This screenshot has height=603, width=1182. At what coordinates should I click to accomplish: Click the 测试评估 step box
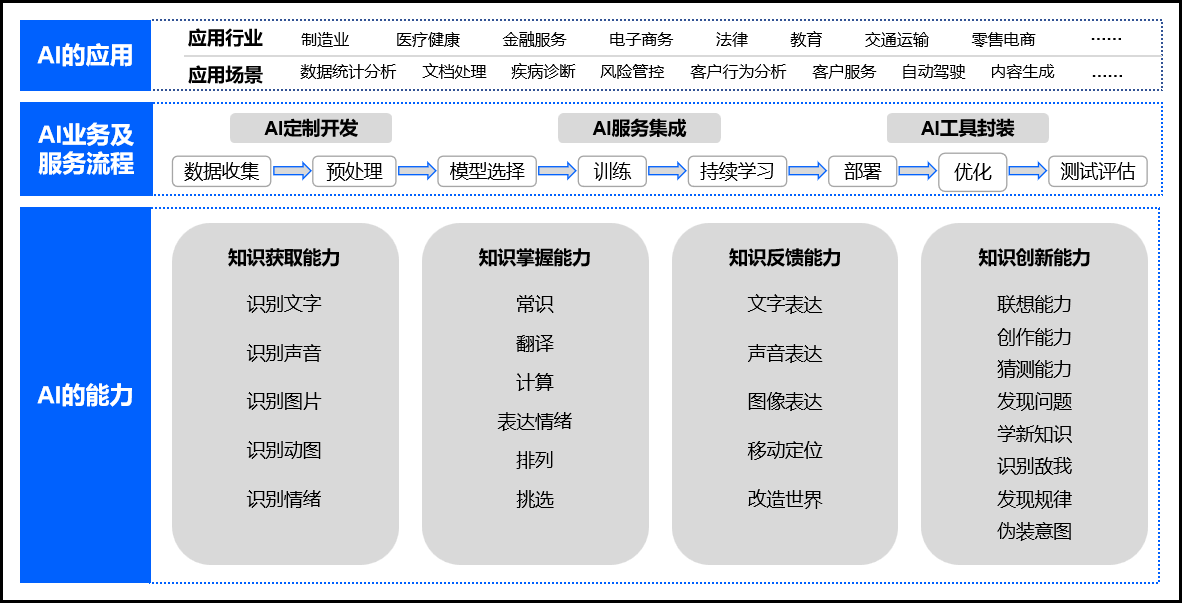tap(1097, 171)
